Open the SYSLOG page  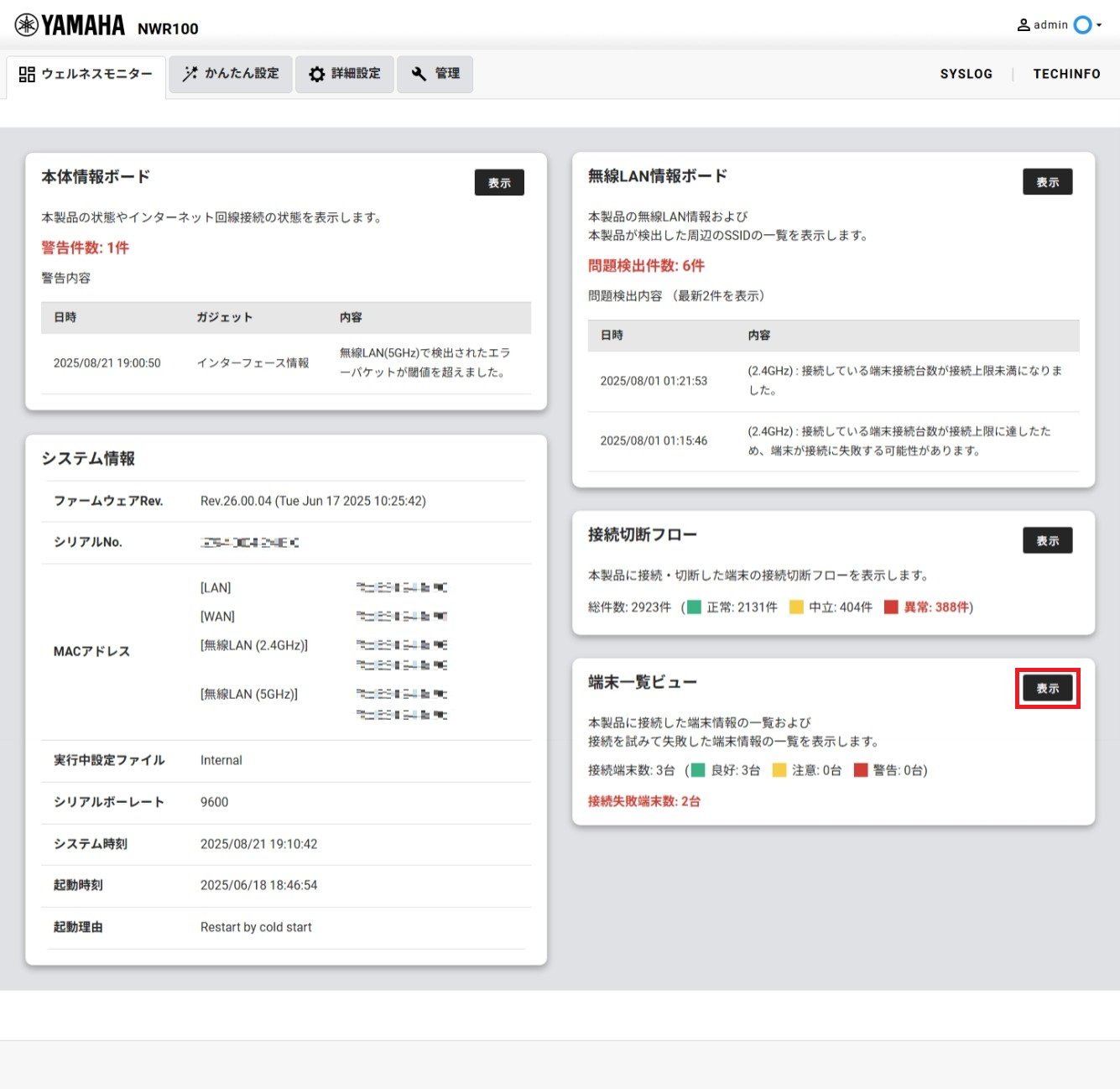pyautogui.click(x=966, y=74)
